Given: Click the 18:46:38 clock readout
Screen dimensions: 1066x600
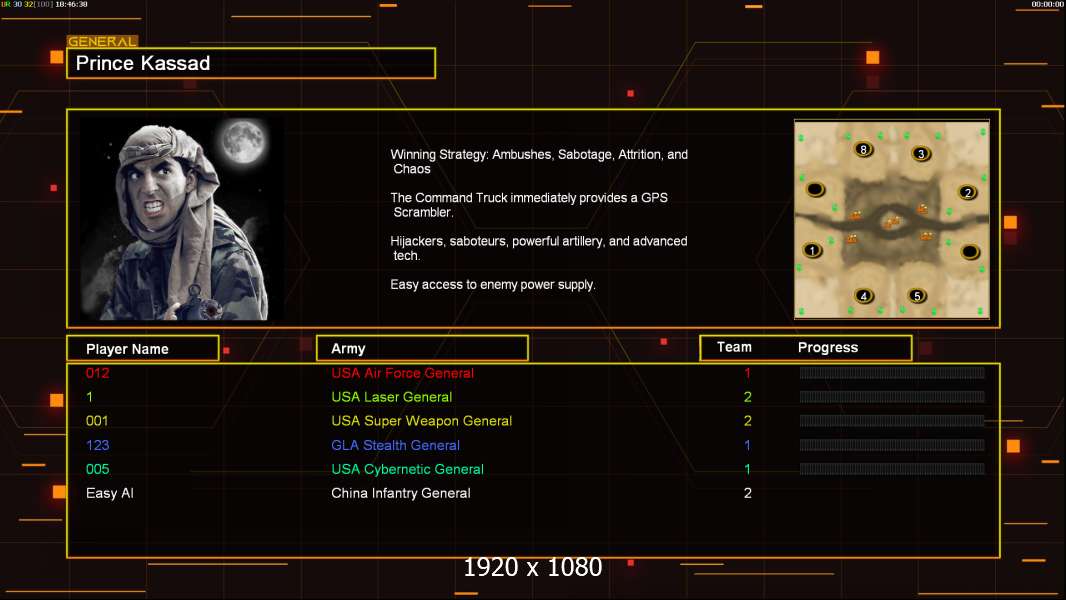Looking at the screenshot, I should pyautogui.click(x=71, y=4).
